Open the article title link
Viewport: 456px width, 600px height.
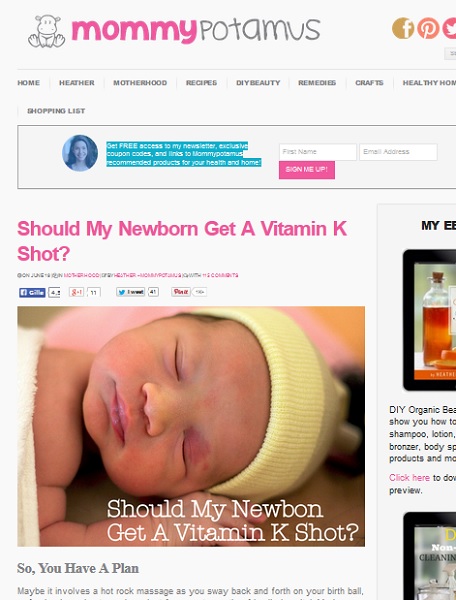pyautogui.click(x=182, y=241)
